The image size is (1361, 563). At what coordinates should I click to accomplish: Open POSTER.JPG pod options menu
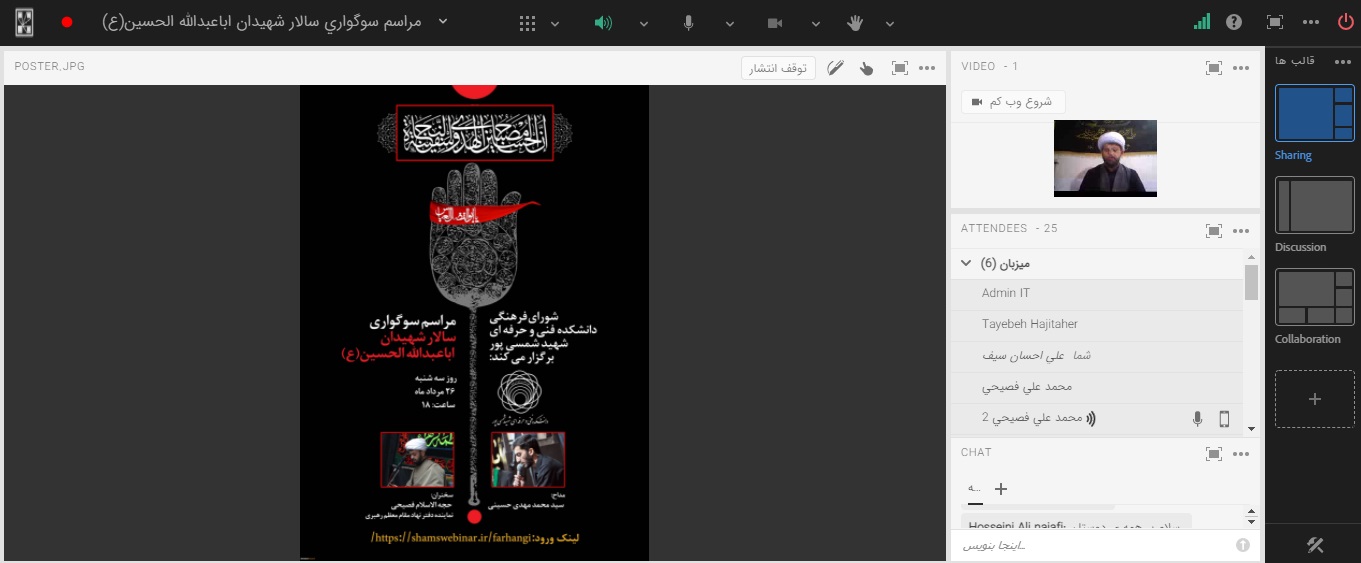[928, 68]
